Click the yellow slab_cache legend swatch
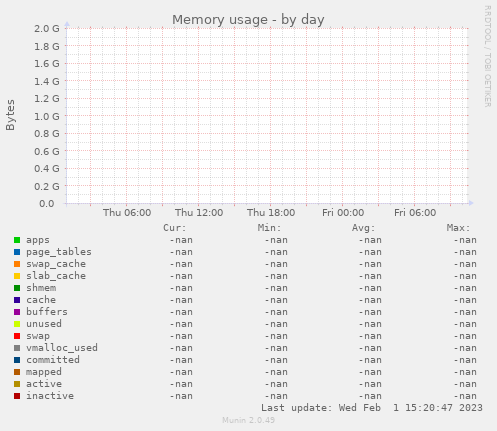This screenshot has height=431, width=497. coord(17,276)
